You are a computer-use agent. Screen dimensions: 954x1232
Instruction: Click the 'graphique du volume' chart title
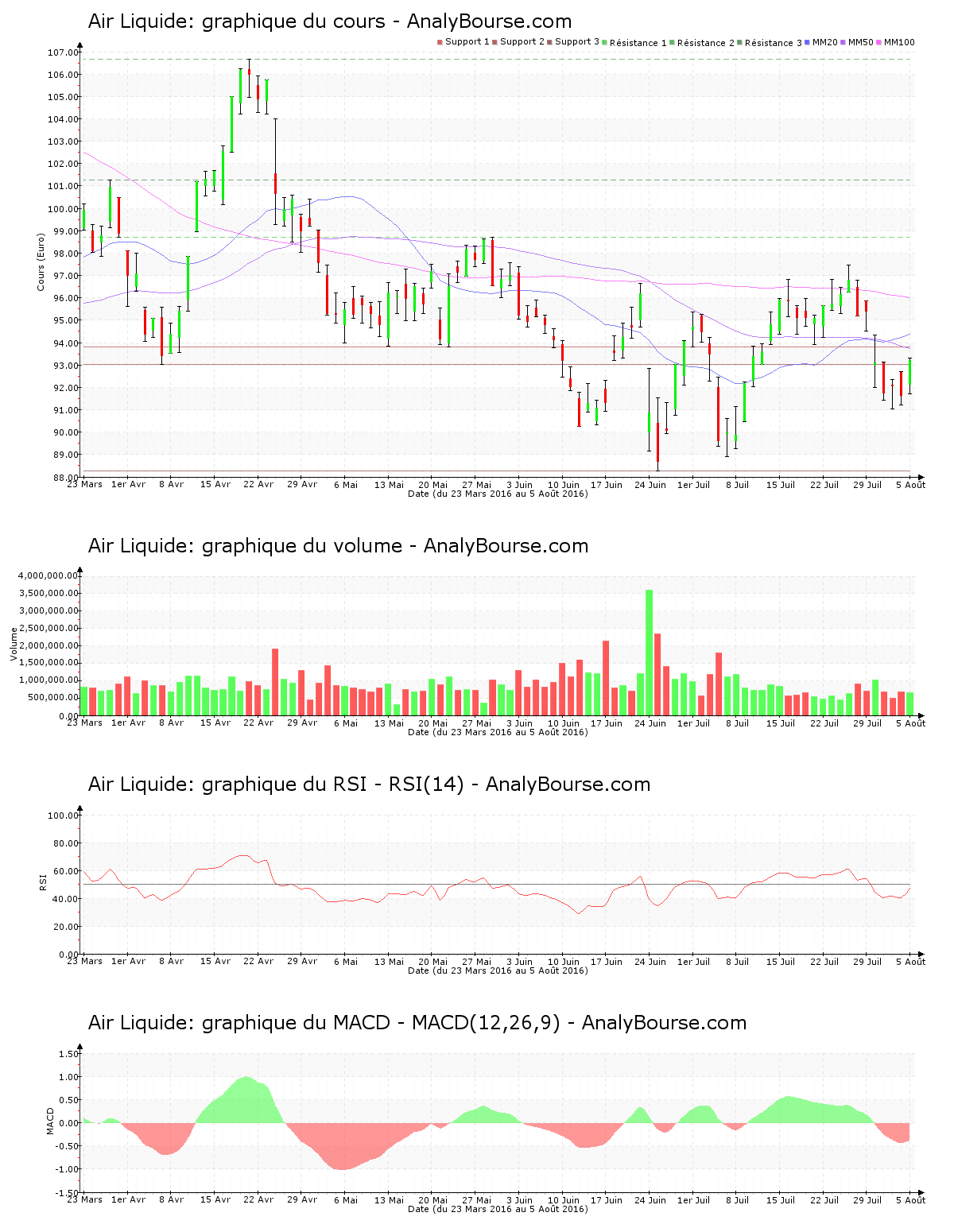pos(302,546)
